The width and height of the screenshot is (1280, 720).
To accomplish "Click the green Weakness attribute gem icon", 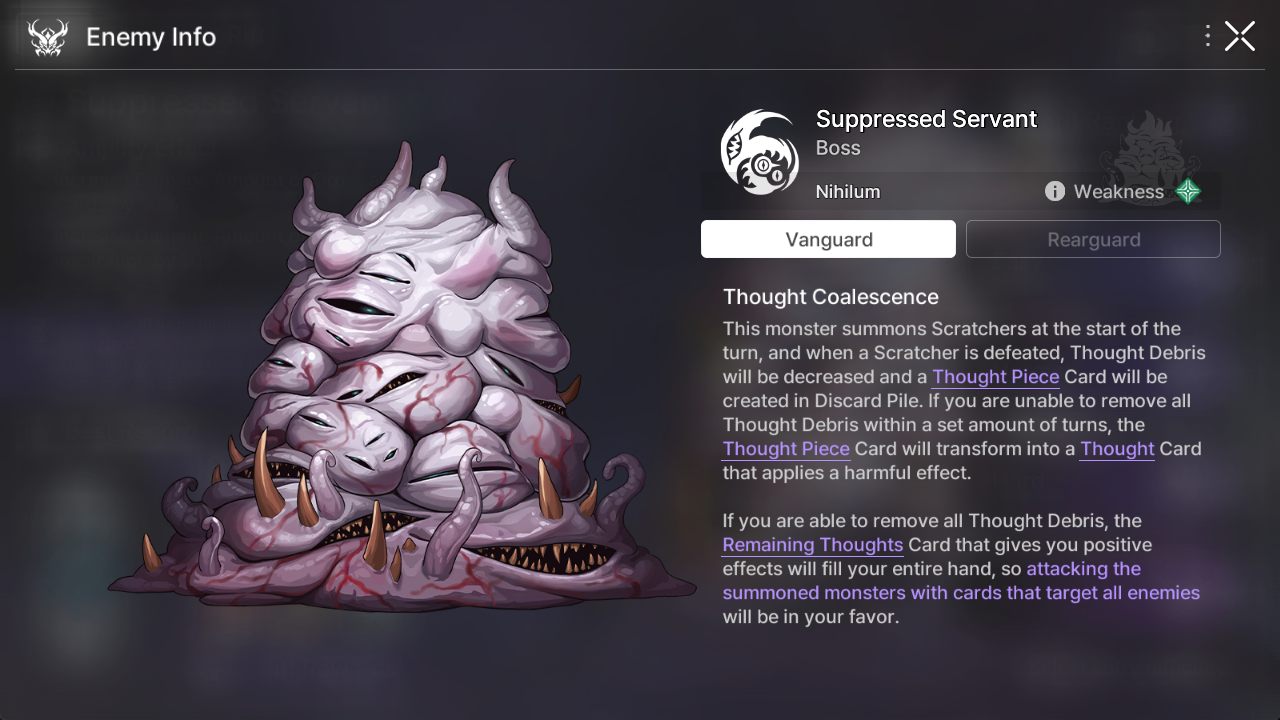I will click(x=1188, y=191).
